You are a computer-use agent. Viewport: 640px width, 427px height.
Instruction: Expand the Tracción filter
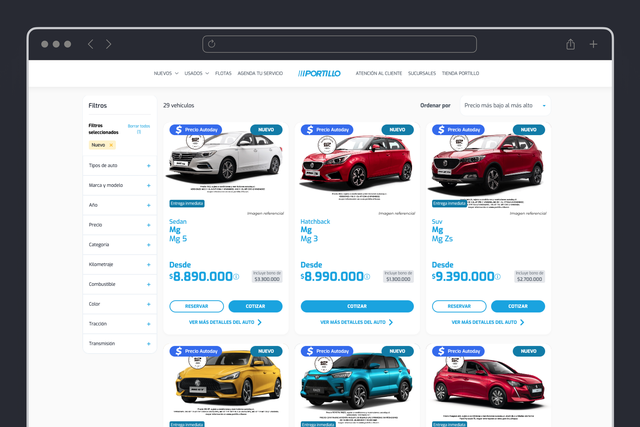120,324
